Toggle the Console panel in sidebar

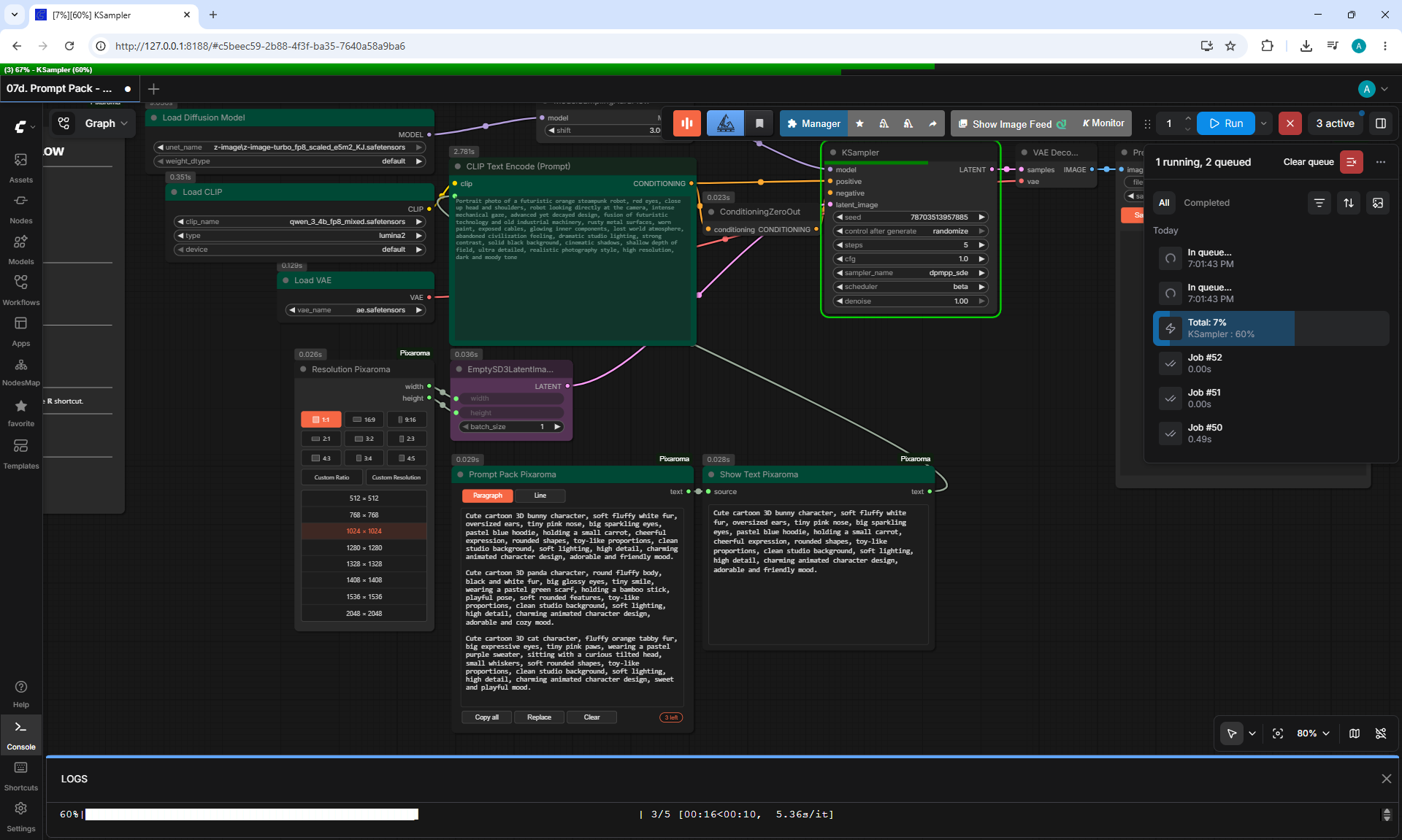coord(21,735)
